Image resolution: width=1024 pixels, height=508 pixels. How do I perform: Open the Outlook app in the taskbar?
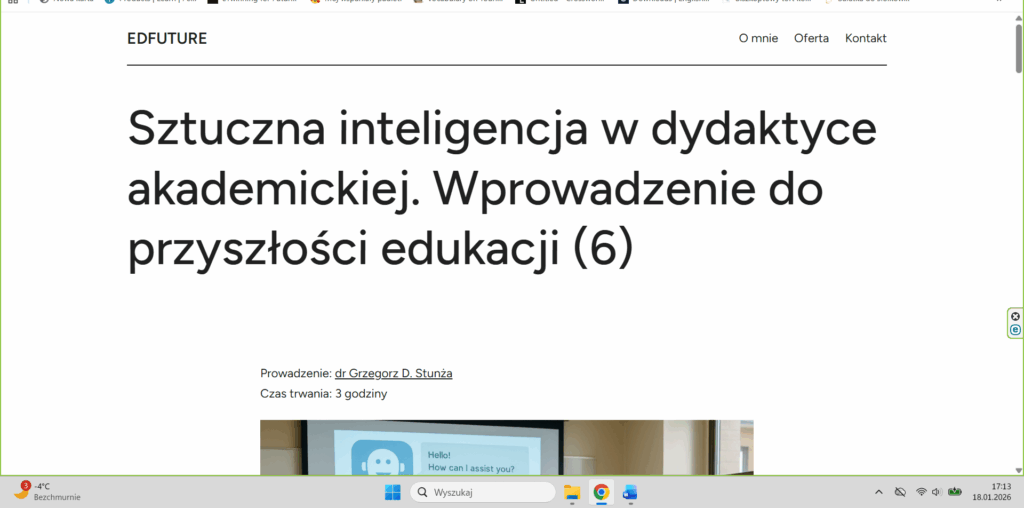[630, 492]
